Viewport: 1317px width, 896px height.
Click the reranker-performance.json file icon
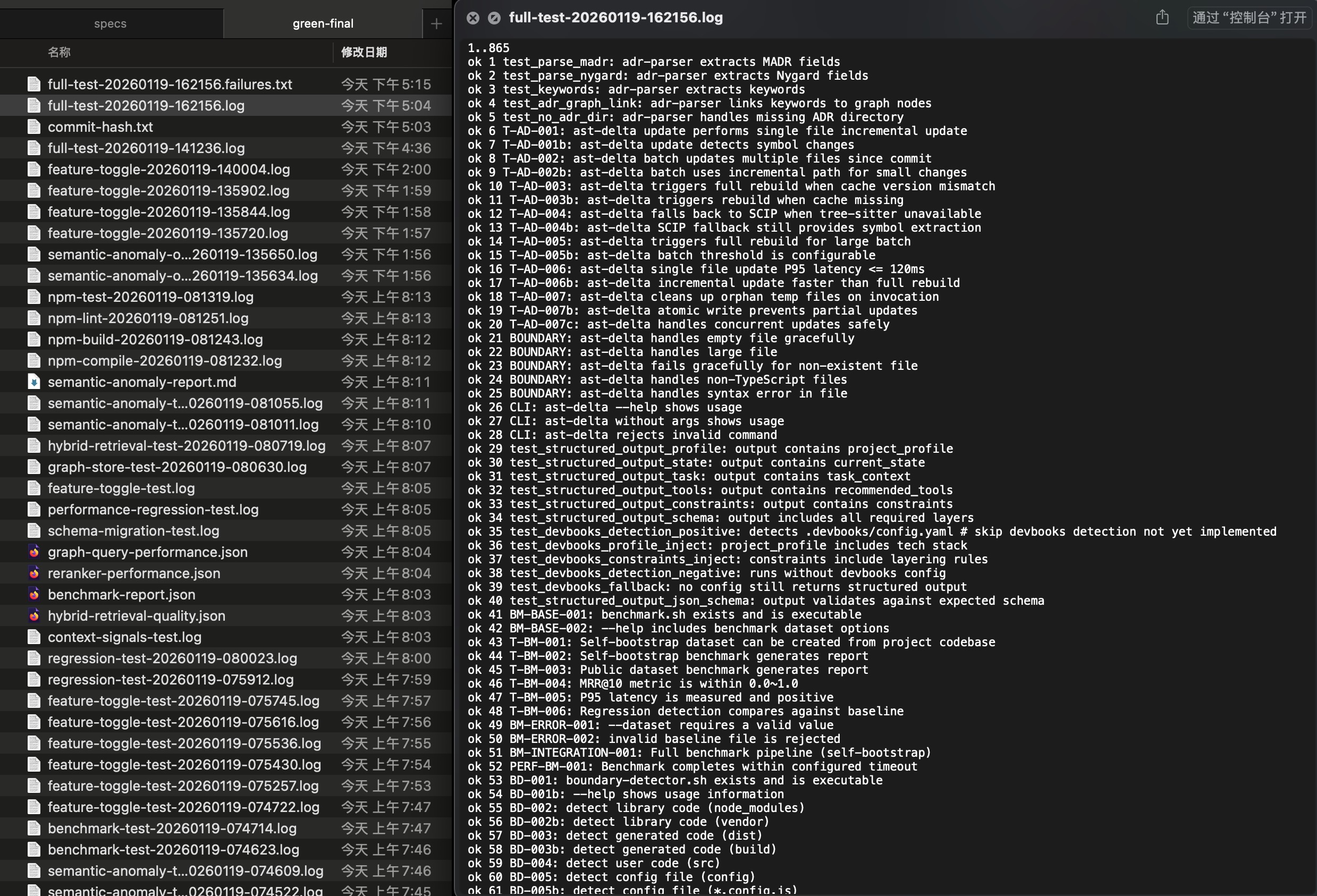pyautogui.click(x=34, y=573)
